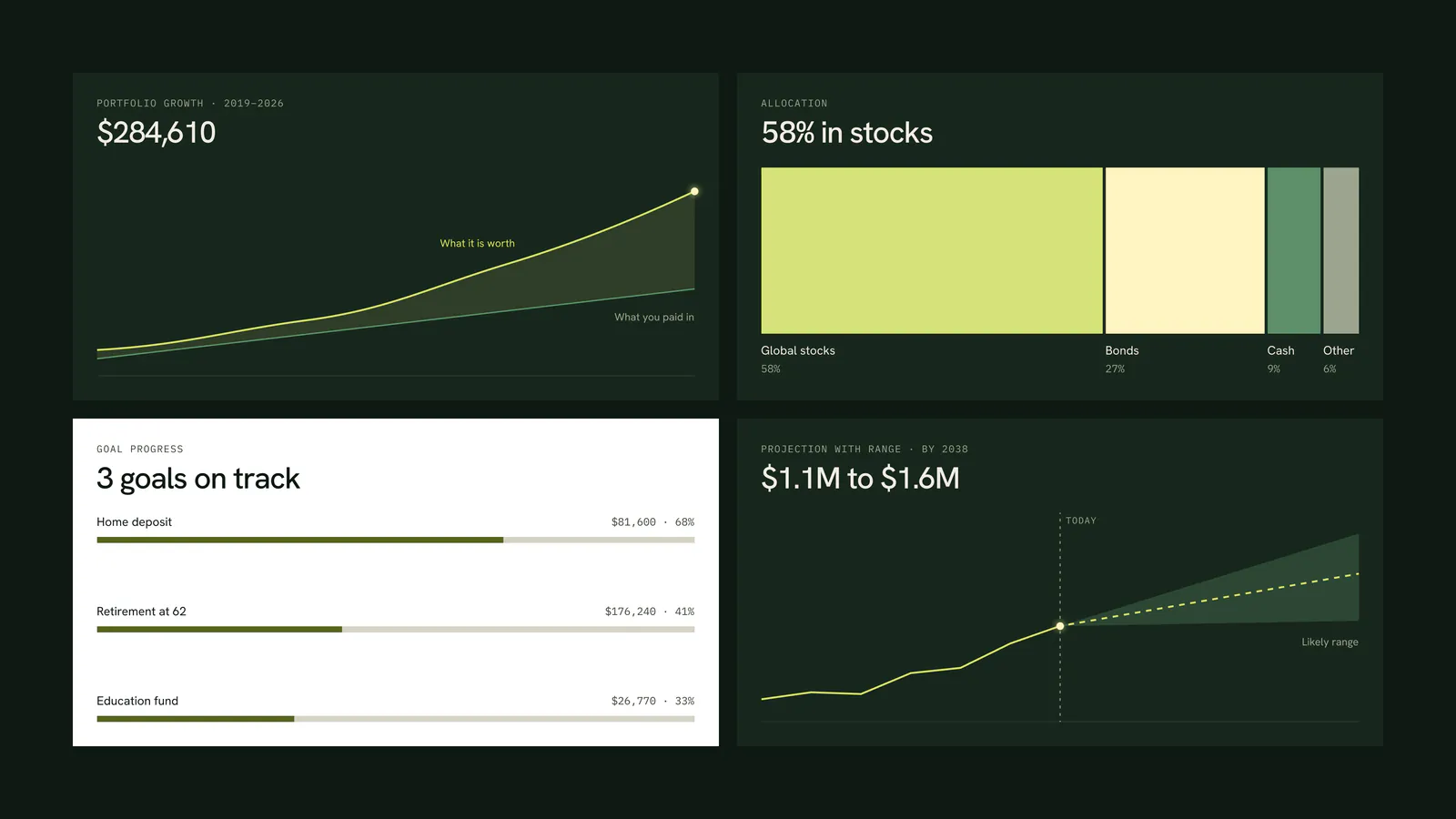Screen dimensions: 1456x819
Task: Click the '$1.1M to $1.6M' projection heading
Action: tap(860, 479)
